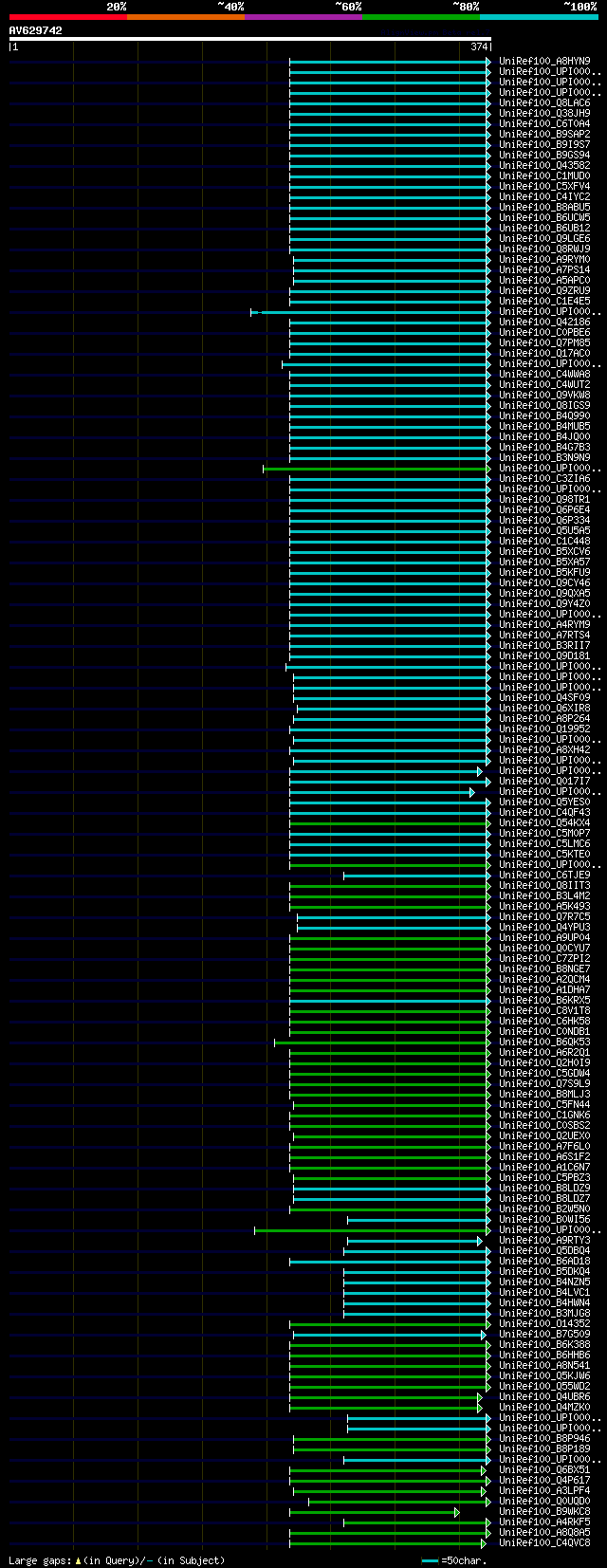The image size is (607, 1568).
Task: Select hit UniRef100_C6TJE9
Action: click(544, 876)
